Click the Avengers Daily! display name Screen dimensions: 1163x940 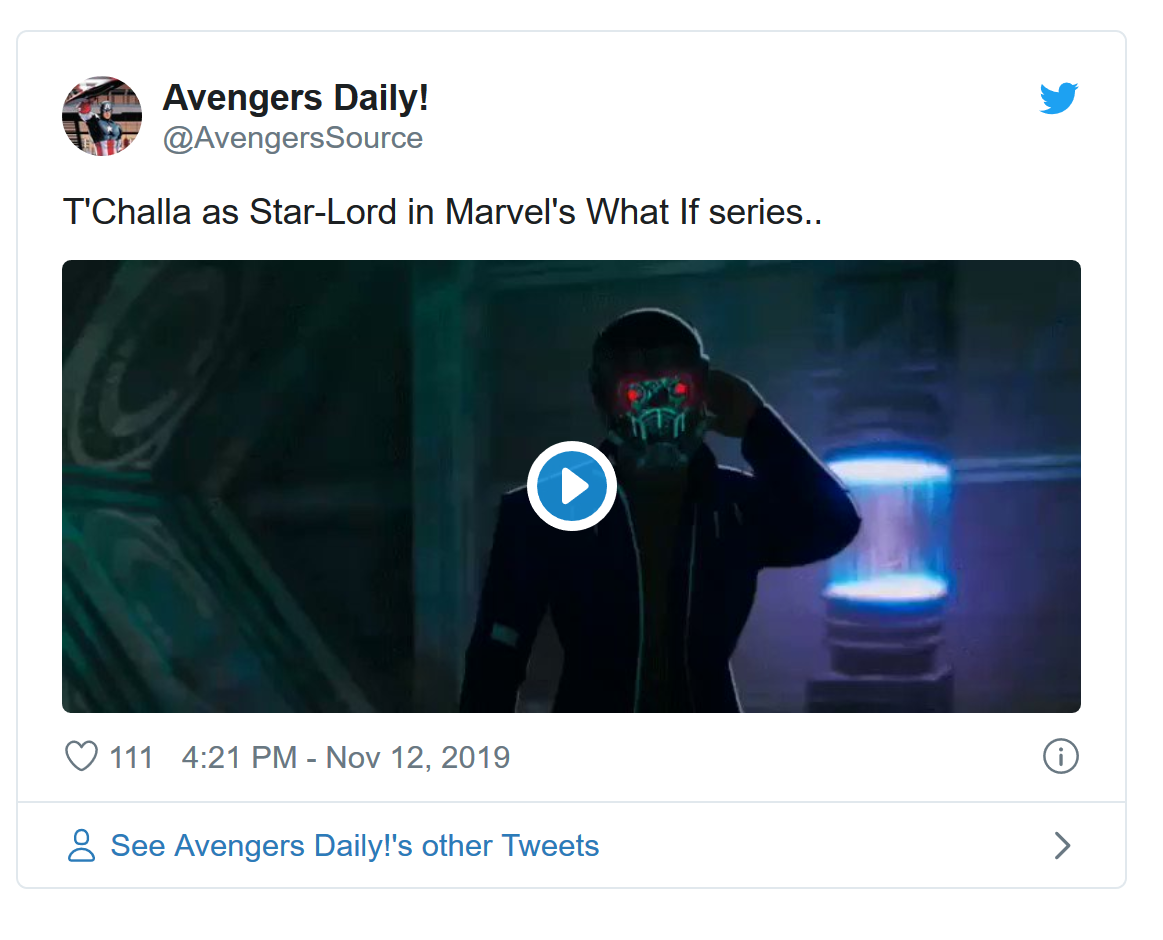[x=295, y=98]
